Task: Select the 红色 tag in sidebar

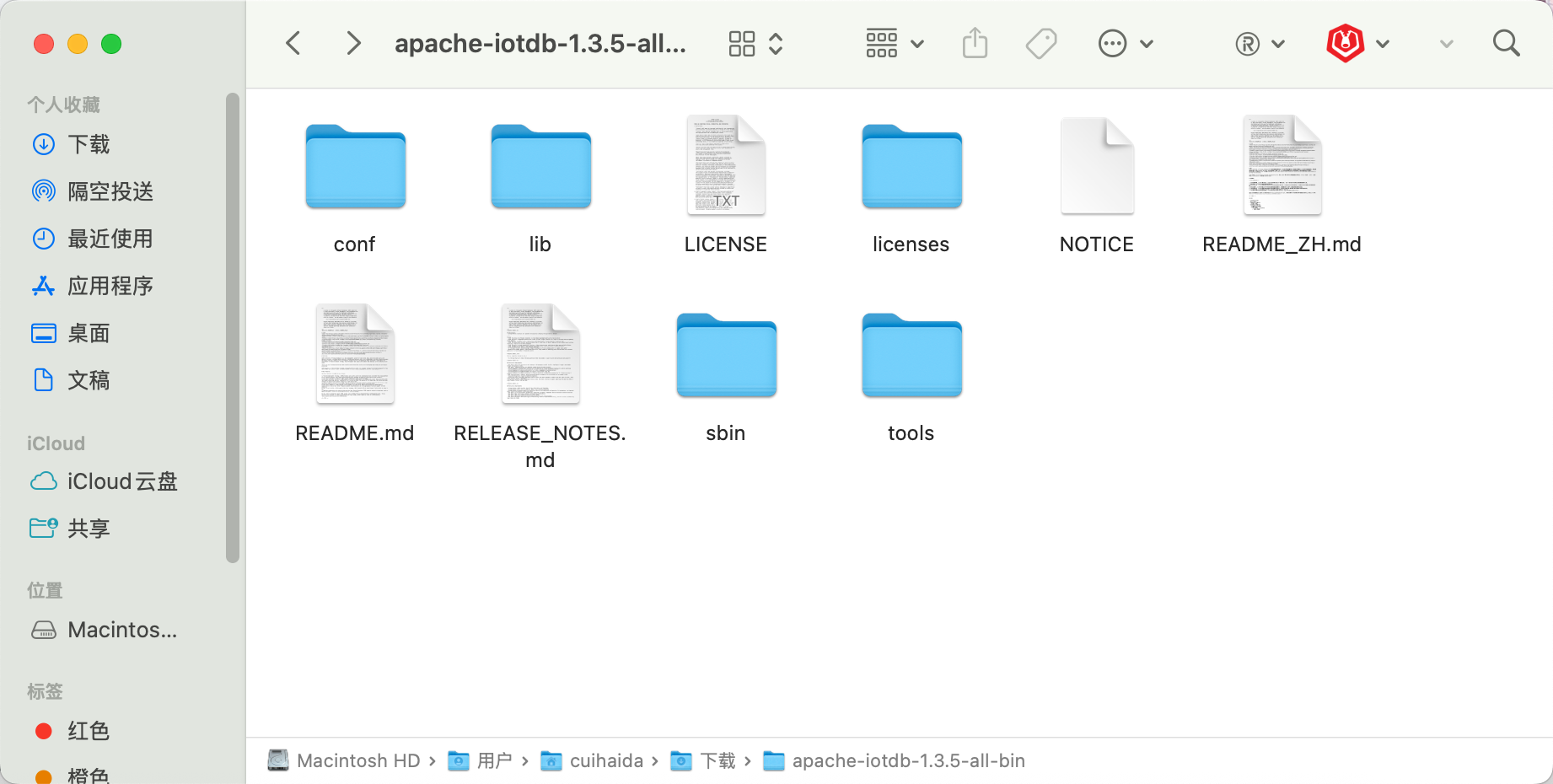Action: point(73,731)
